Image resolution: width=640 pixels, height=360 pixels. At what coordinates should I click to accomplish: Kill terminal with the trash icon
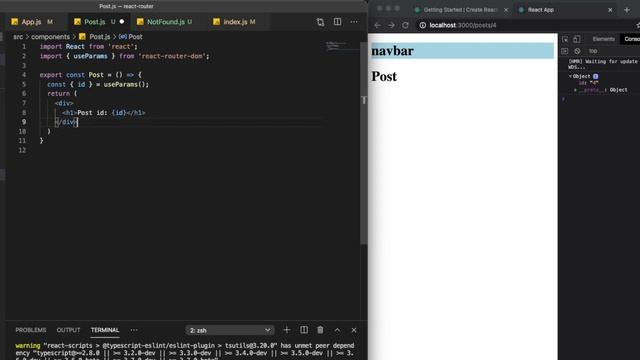point(320,330)
